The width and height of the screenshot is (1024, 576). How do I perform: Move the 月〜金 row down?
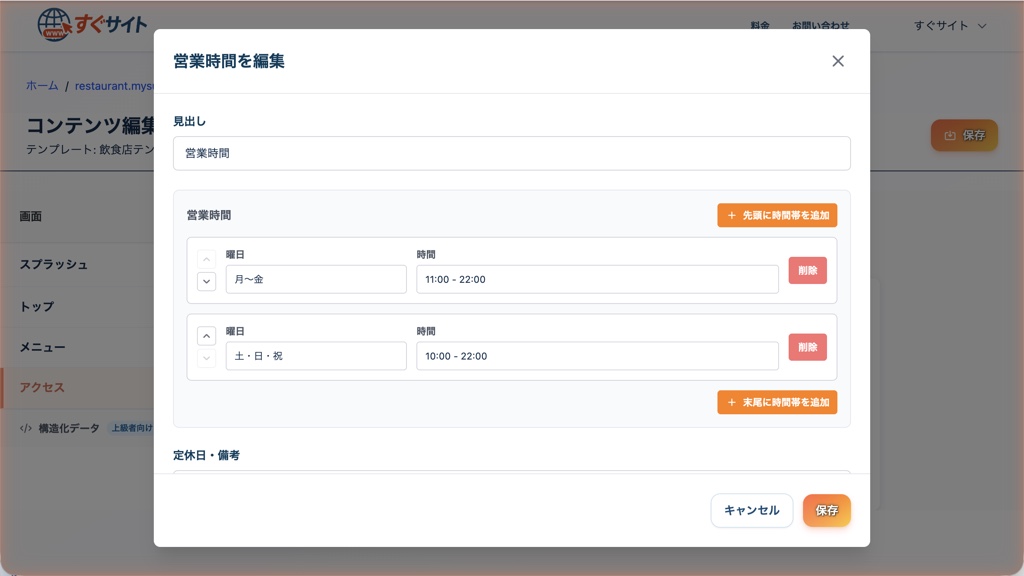206,281
